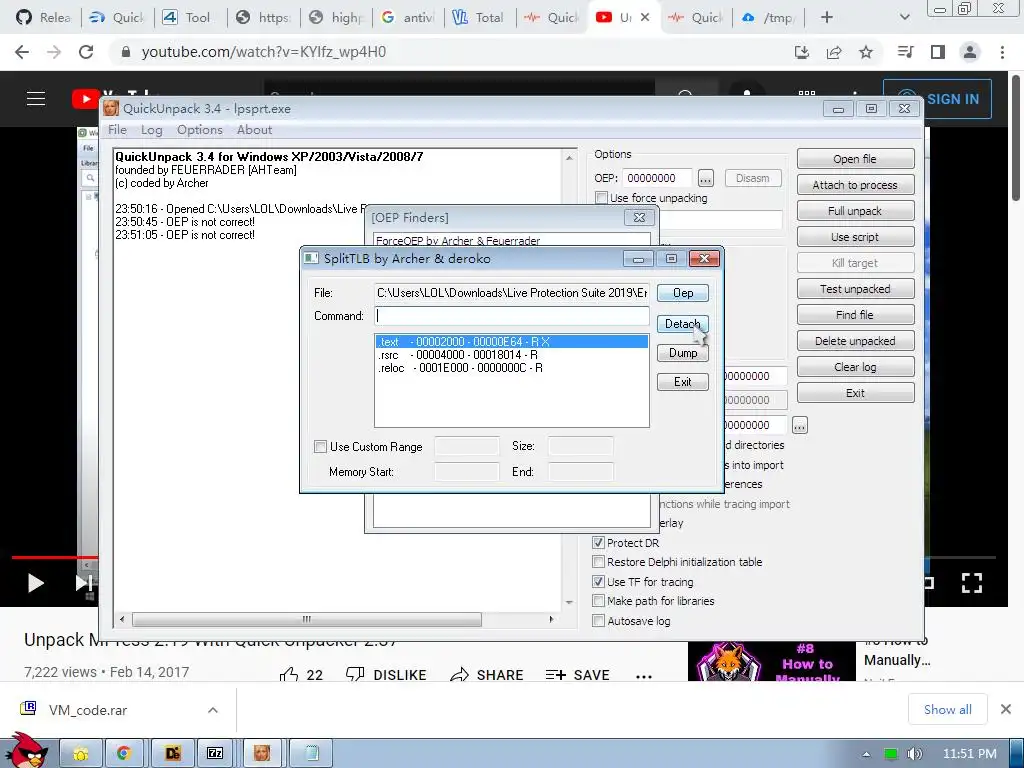Click DISLIKE under the video
This screenshot has width=1024, height=768.
pyautogui.click(x=386, y=675)
